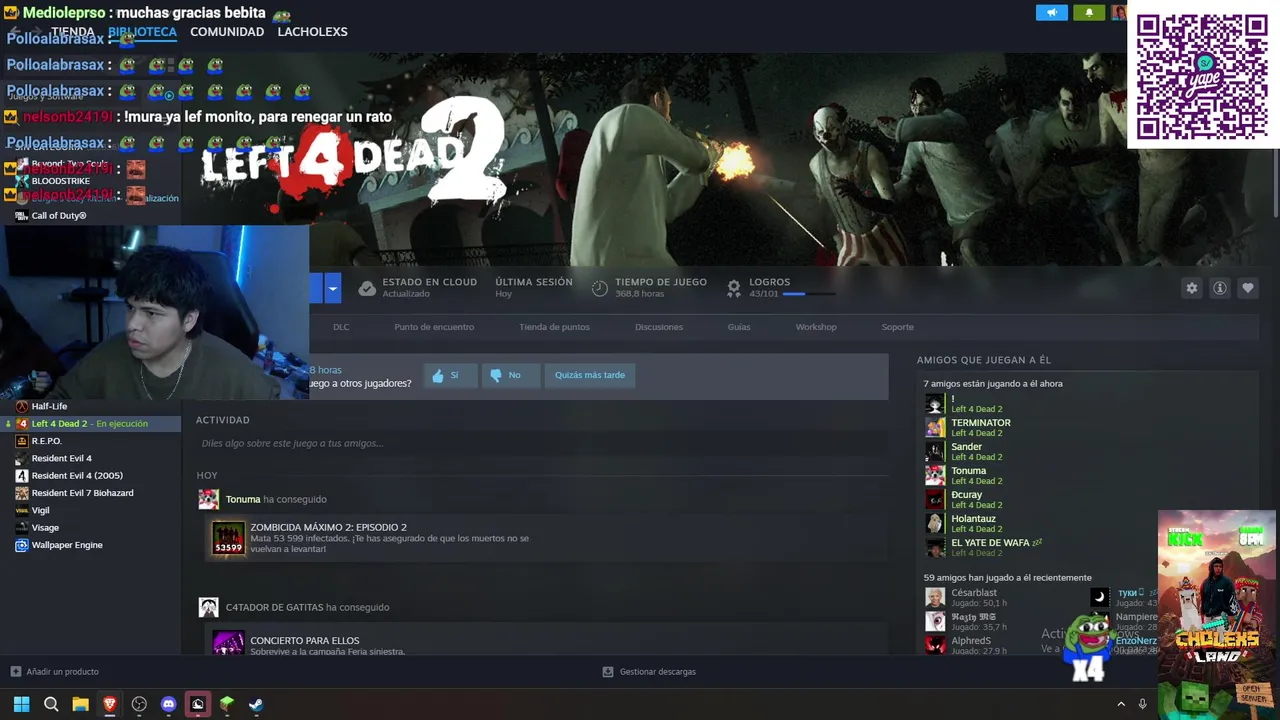Click friend name AlphredS
This screenshot has height=720, width=1280.
(971, 641)
